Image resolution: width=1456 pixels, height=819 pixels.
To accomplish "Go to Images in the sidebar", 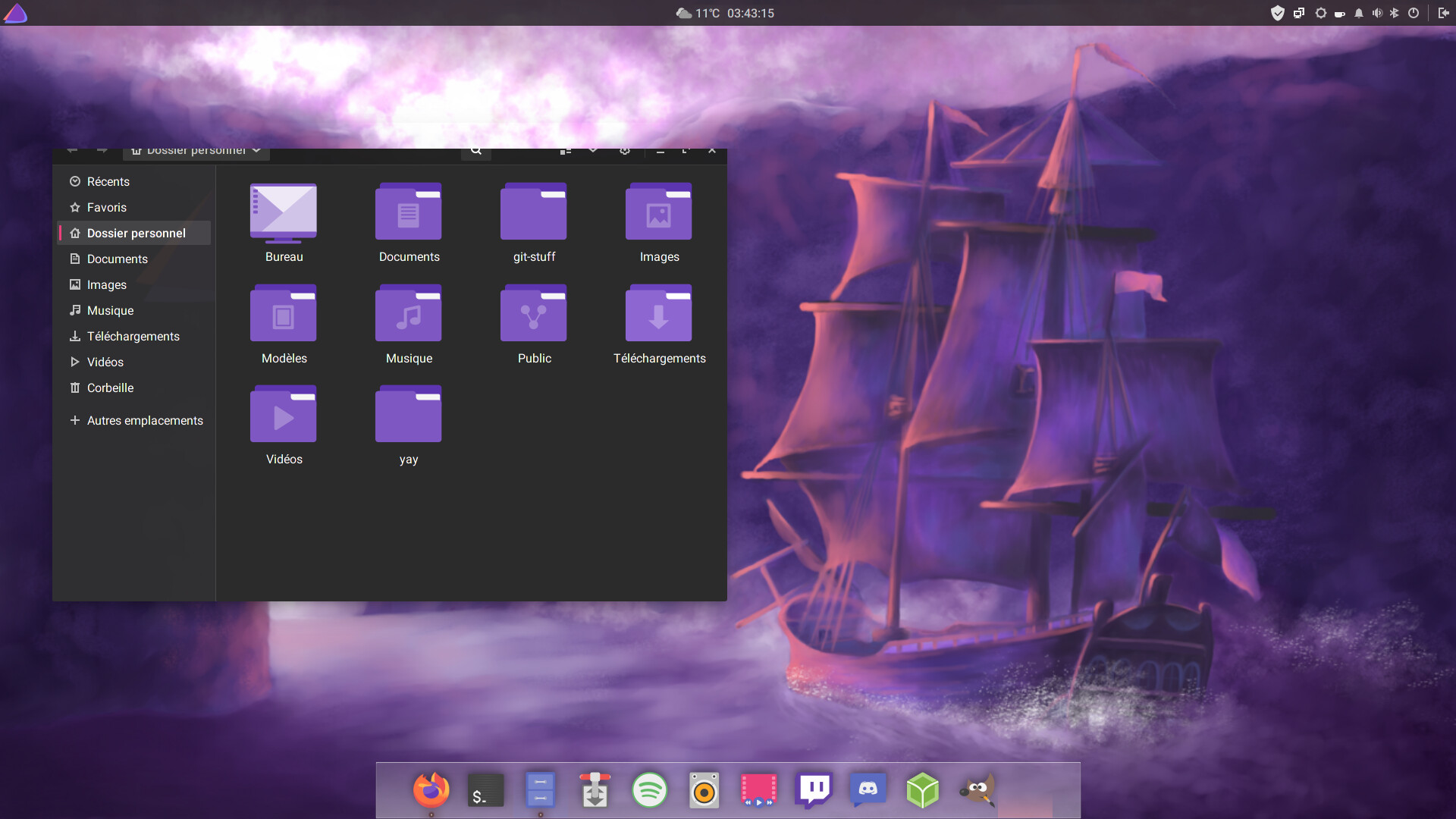I will pyautogui.click(x=134, y=284).
